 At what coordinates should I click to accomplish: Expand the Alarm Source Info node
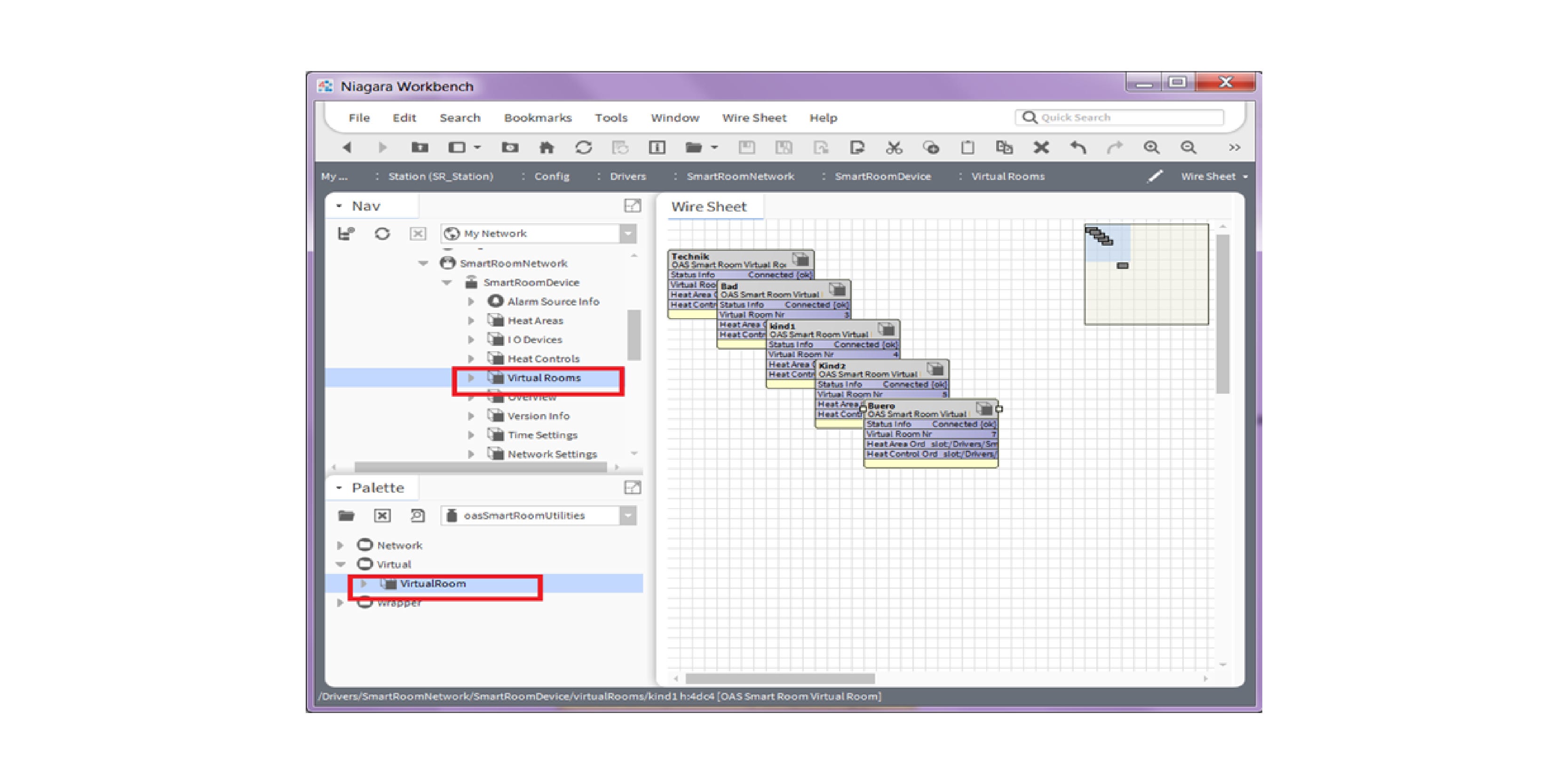pyautogui.click(x=470, y=302)
